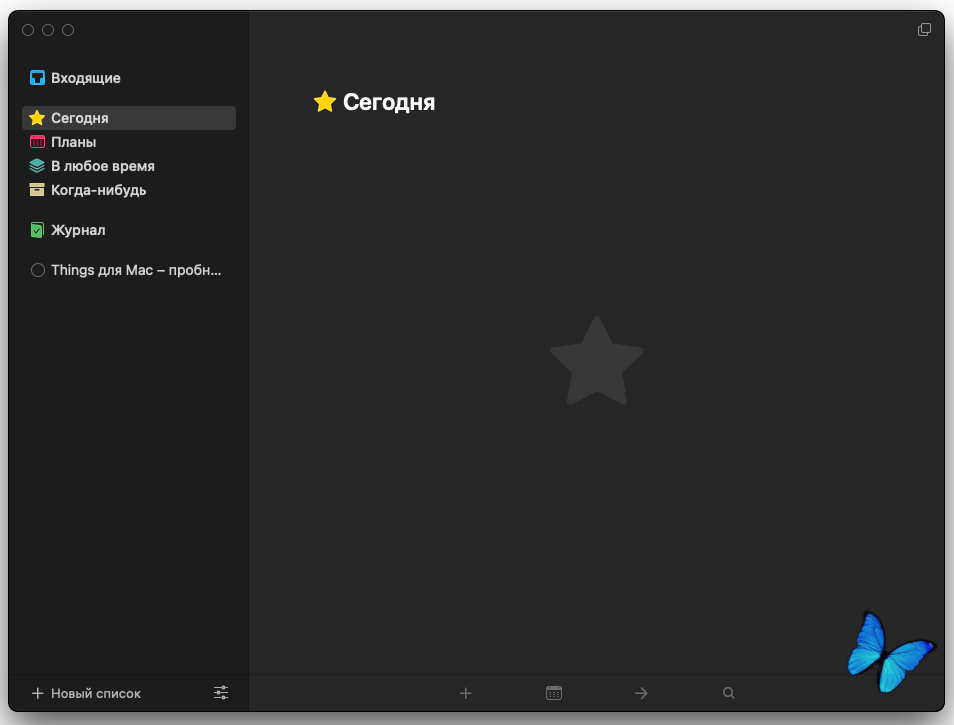Show the Журнал list

(x=78, y=230)
